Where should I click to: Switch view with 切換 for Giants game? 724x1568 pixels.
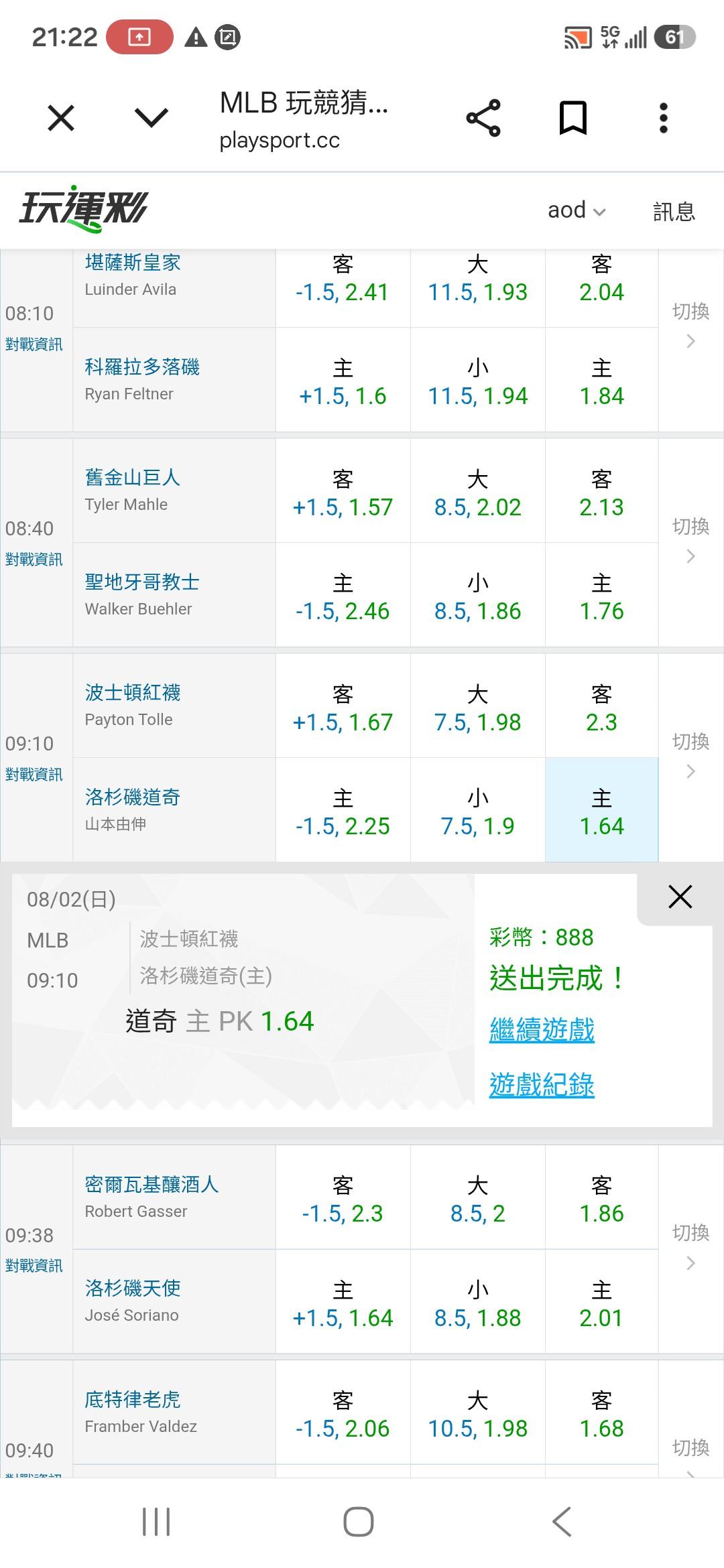pos(690,541)
